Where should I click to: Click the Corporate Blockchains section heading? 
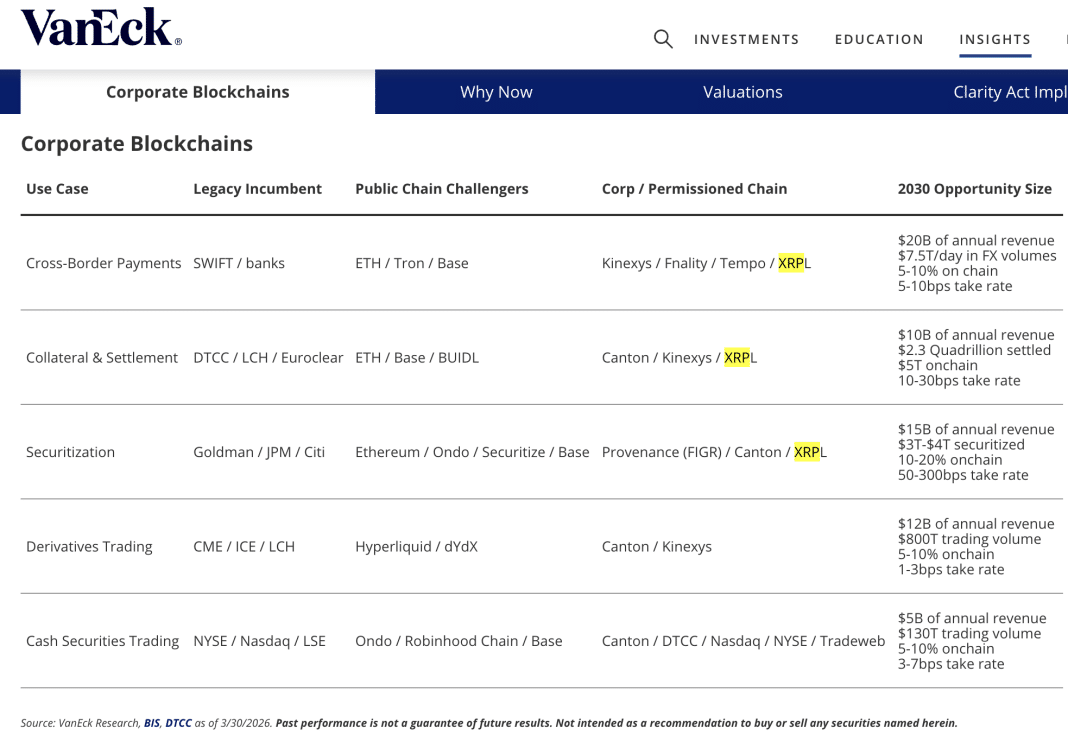(137, 144)
